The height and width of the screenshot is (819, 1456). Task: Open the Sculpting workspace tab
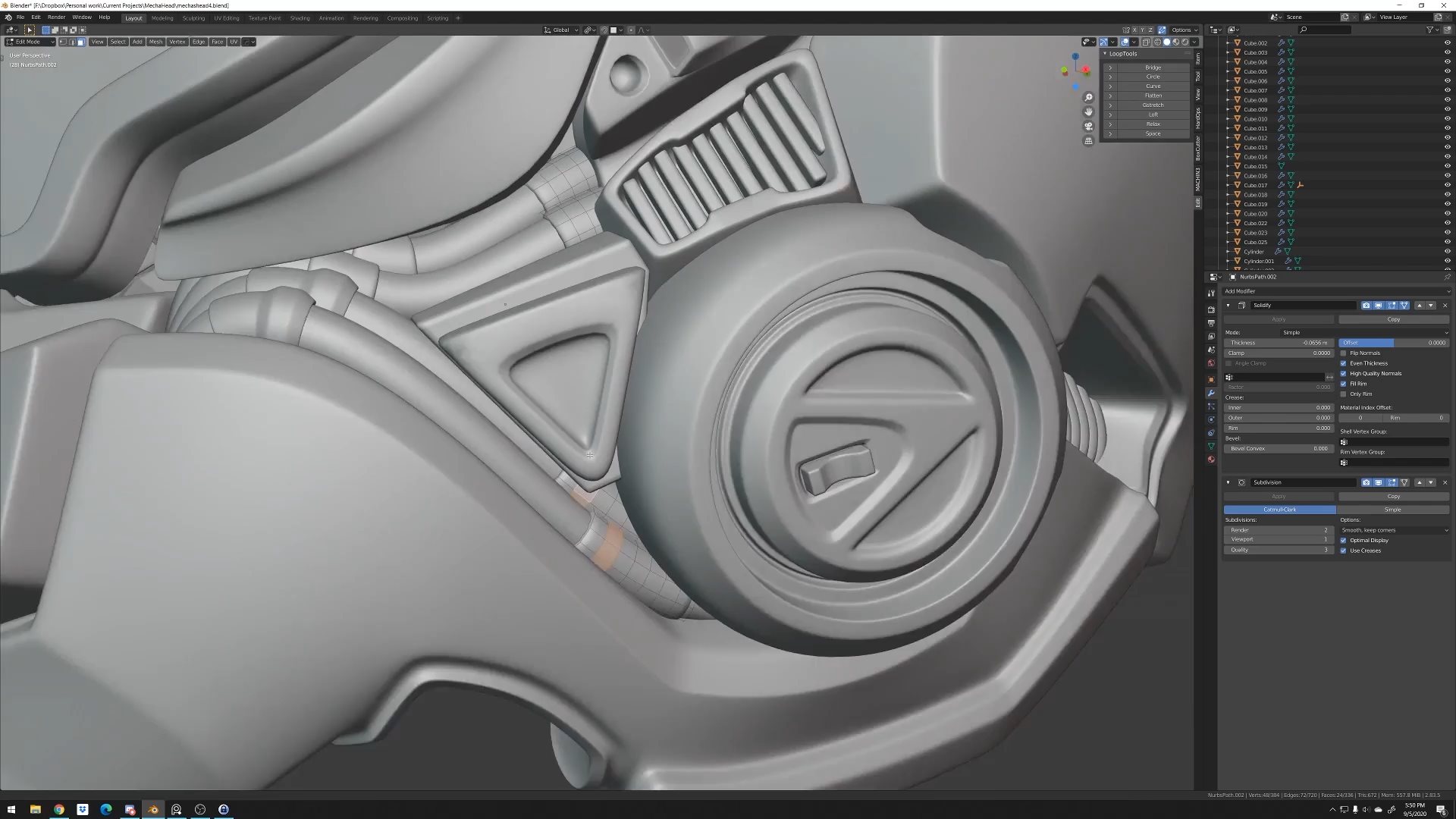click(x=193, y=18)
